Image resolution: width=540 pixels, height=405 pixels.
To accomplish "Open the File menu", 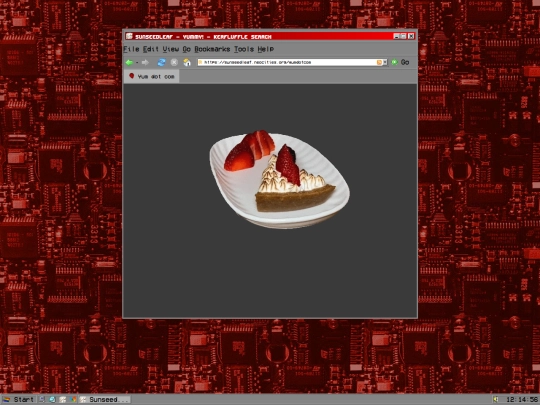I will click(131, 49).
